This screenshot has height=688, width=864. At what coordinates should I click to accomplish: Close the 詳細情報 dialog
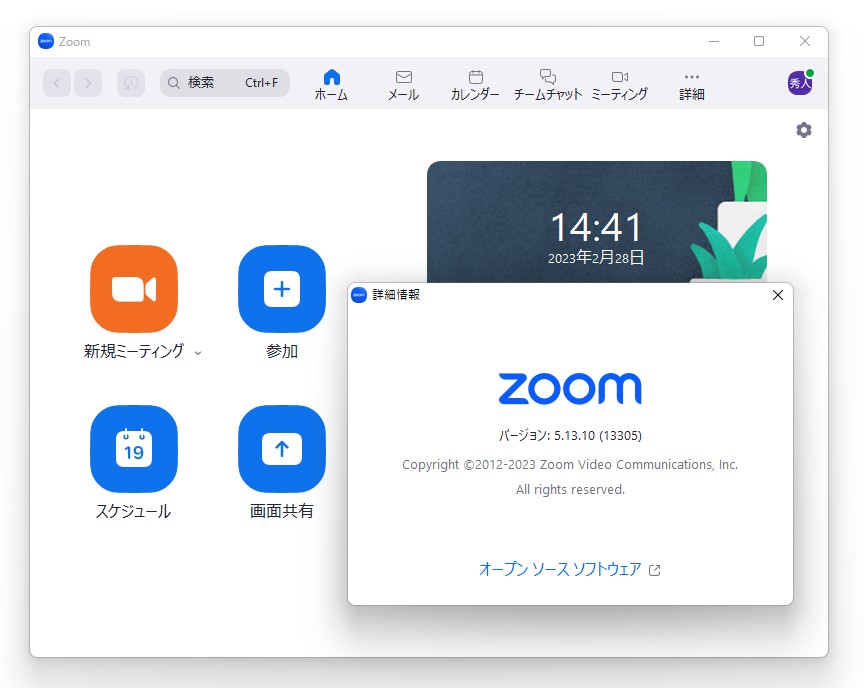click(778, 295)
